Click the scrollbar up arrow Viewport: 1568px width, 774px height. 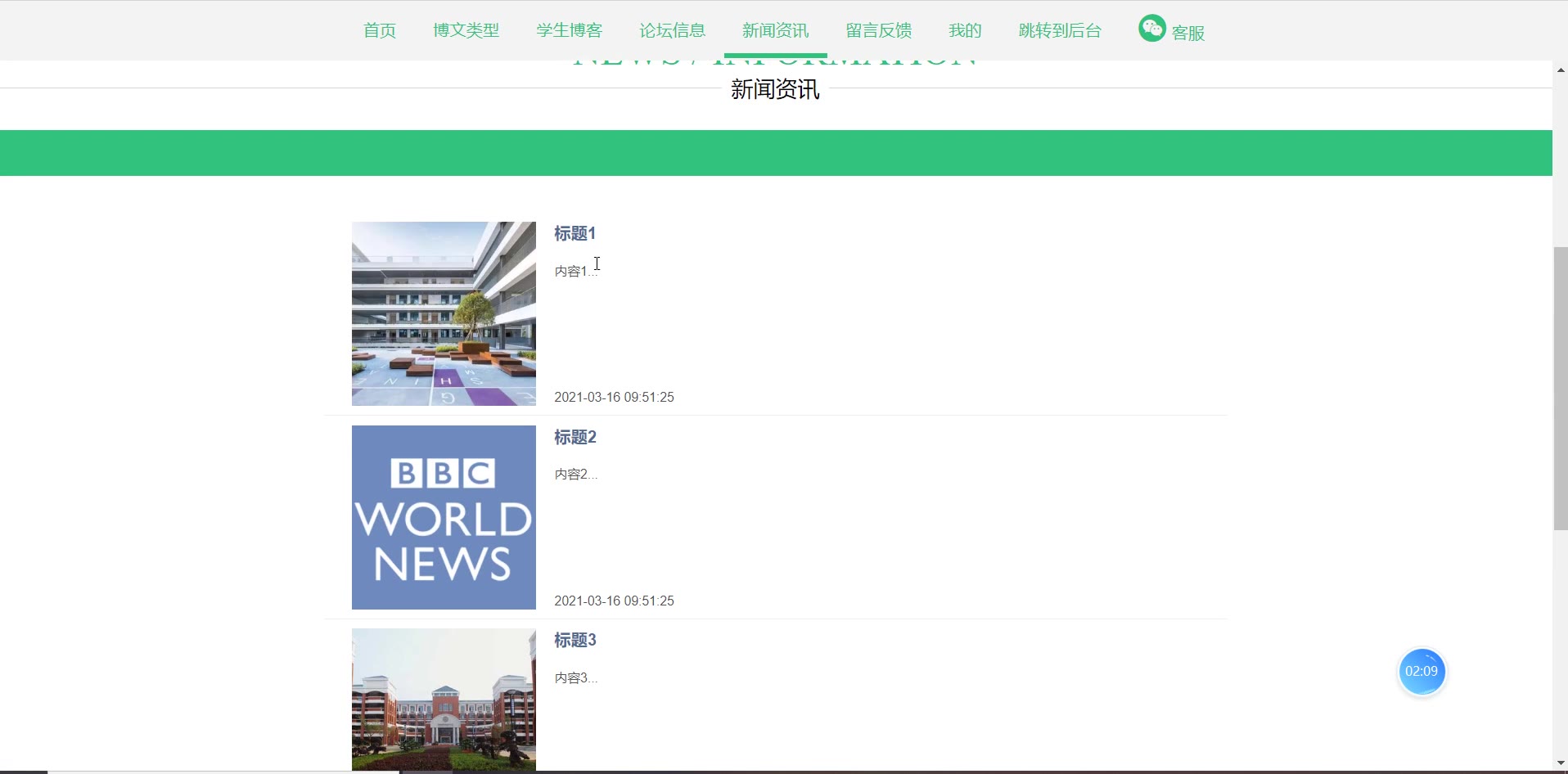click(x=1561, y=70)
